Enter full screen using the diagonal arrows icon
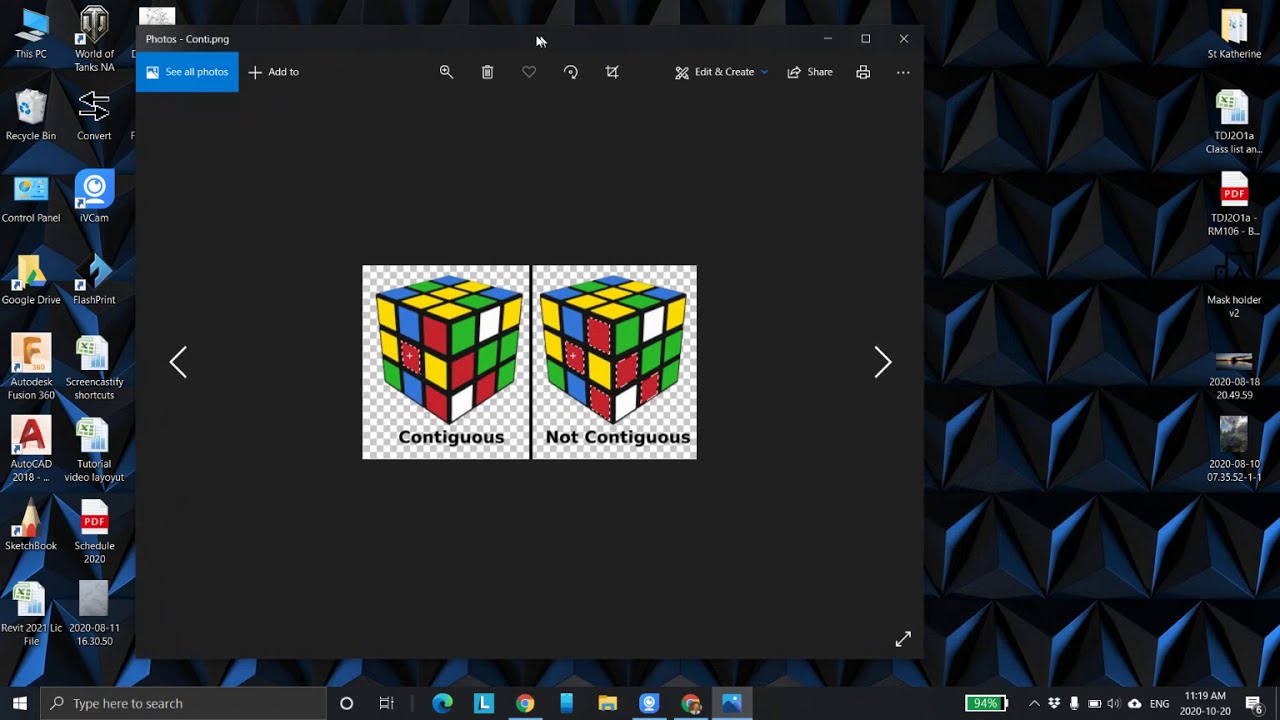The height and width of the screenshot is (720, 1280). (x=903, y=639)
